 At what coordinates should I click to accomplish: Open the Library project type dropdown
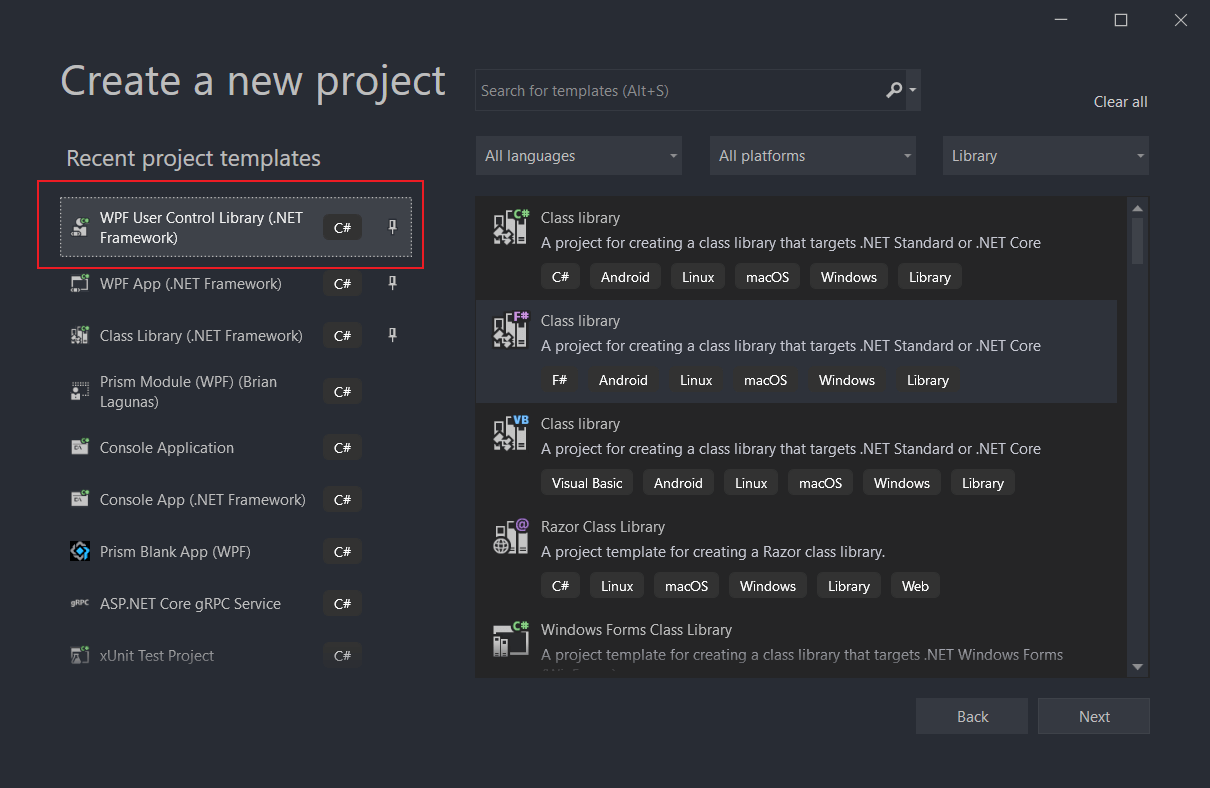(x=1045, y=156)
